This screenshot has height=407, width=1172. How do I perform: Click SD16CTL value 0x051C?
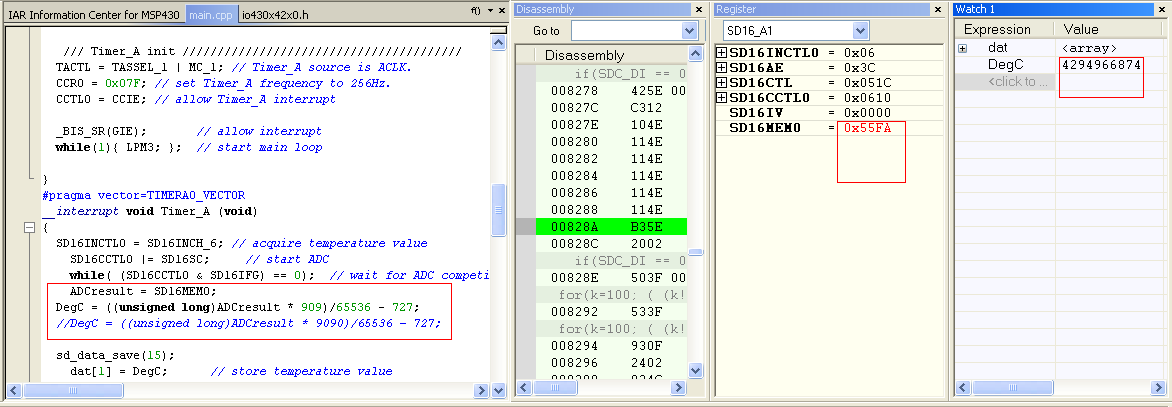[867, 83]
